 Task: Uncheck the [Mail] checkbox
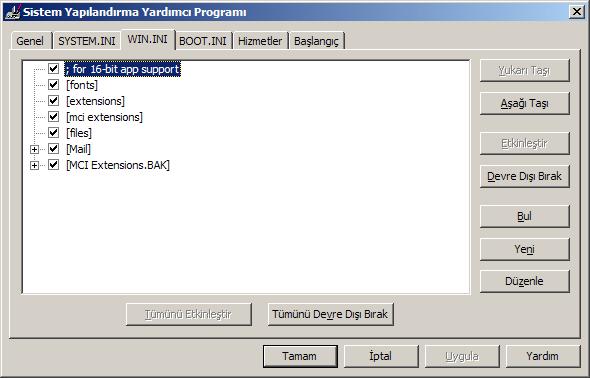point(53,149)
